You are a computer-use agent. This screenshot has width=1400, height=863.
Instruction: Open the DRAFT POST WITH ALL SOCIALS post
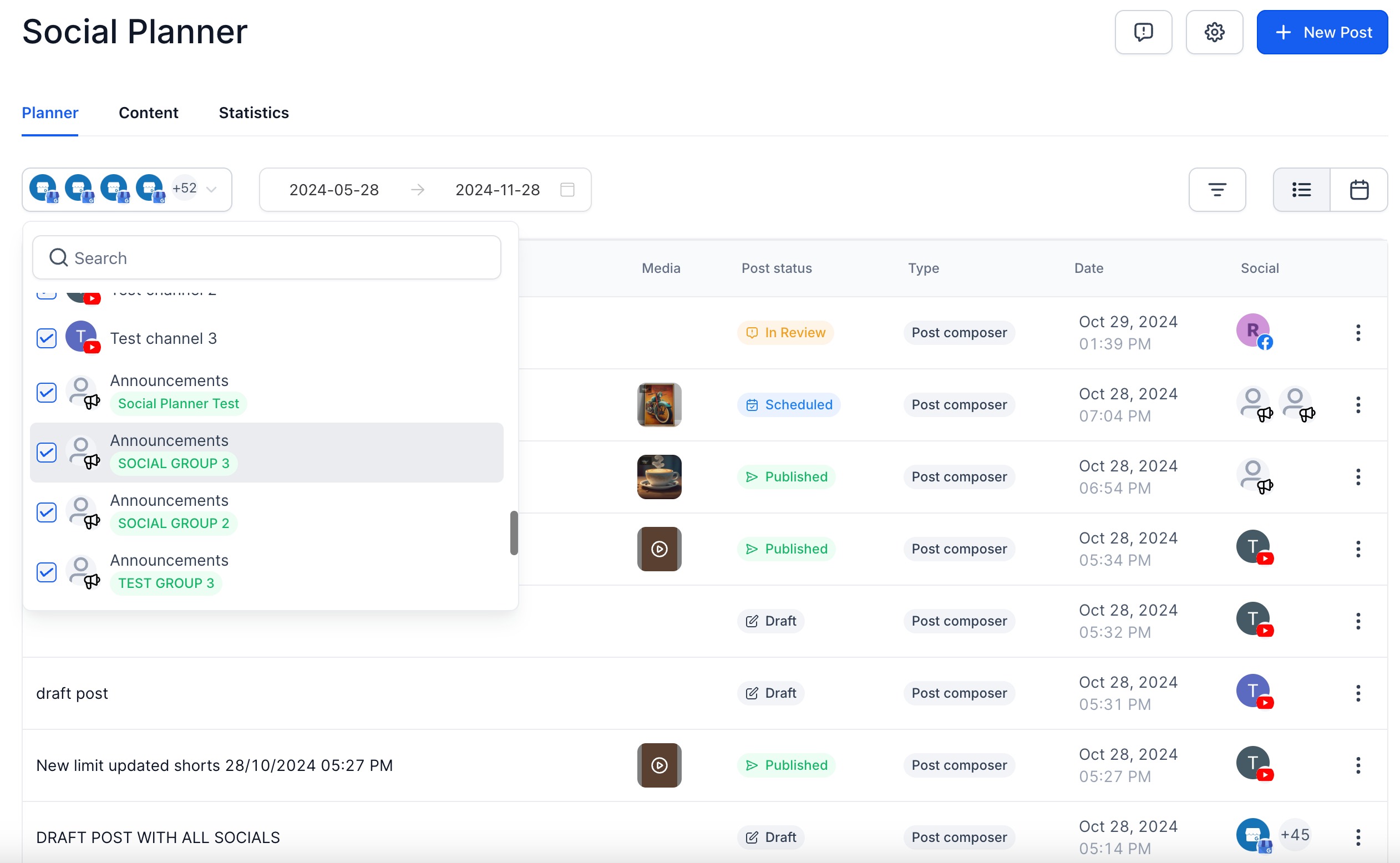(158, 837)
